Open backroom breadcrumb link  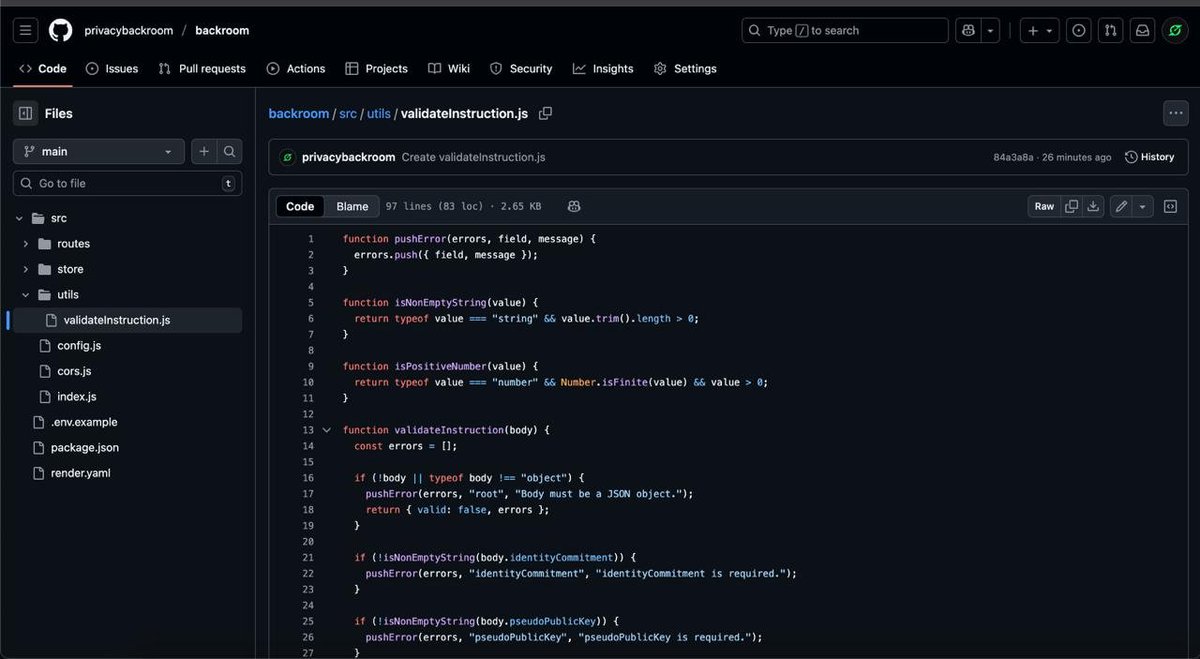(299, 113)
